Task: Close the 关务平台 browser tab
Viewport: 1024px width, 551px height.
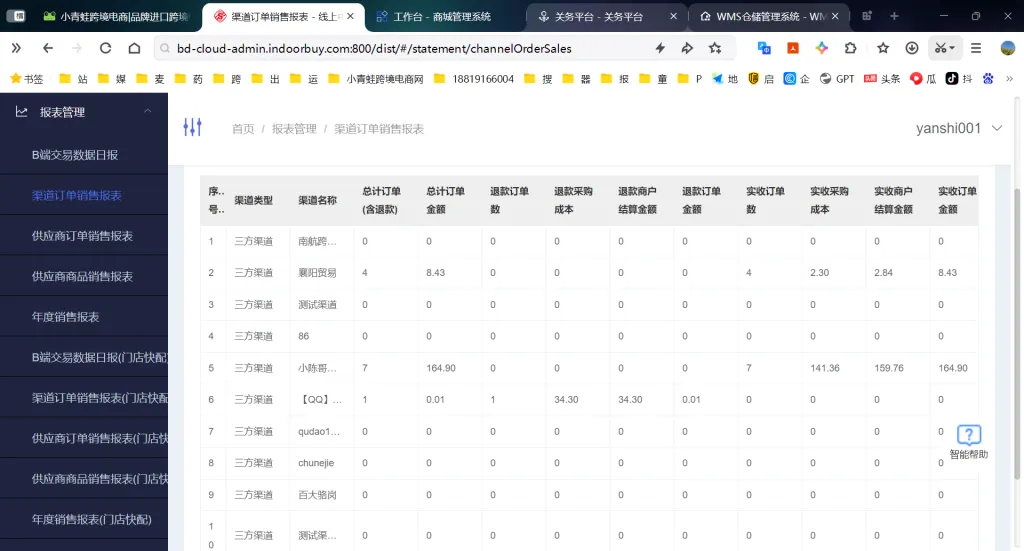Action: coord(673,16)
